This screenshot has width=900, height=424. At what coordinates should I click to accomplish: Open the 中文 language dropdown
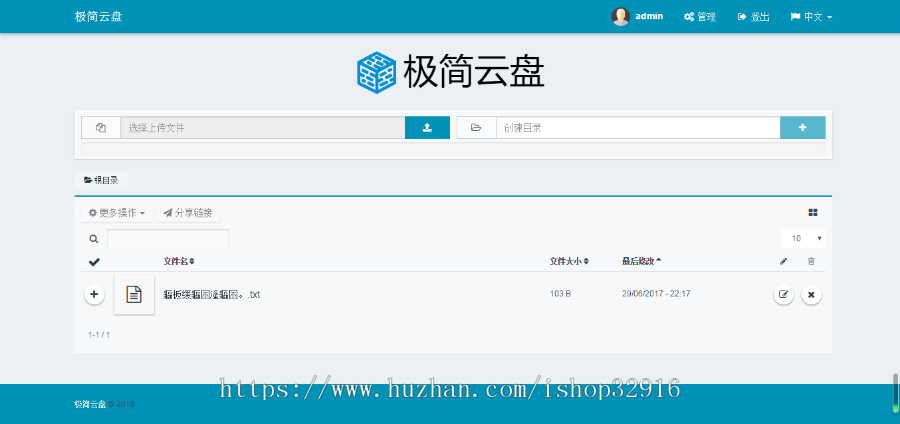[811, 17]
